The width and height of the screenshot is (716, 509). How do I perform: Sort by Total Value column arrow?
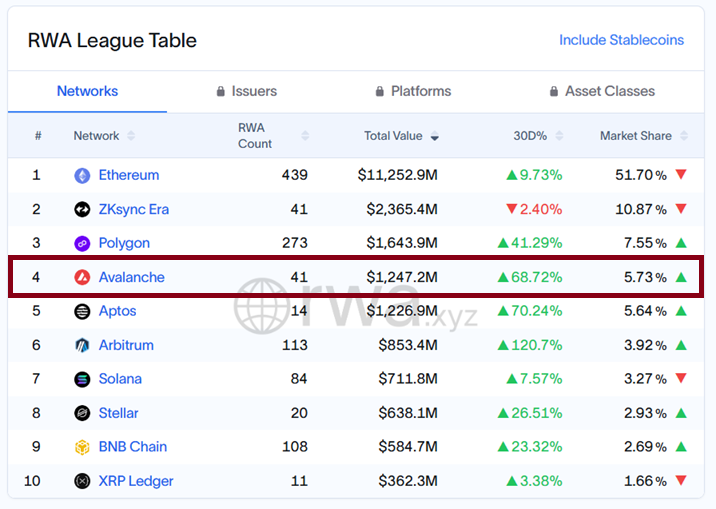(x=435, y=136)
